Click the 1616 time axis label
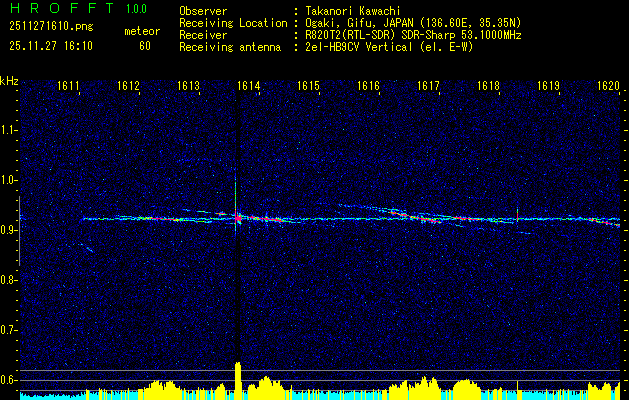The width and height of the screenshot is (629, 400). point(368,85)
